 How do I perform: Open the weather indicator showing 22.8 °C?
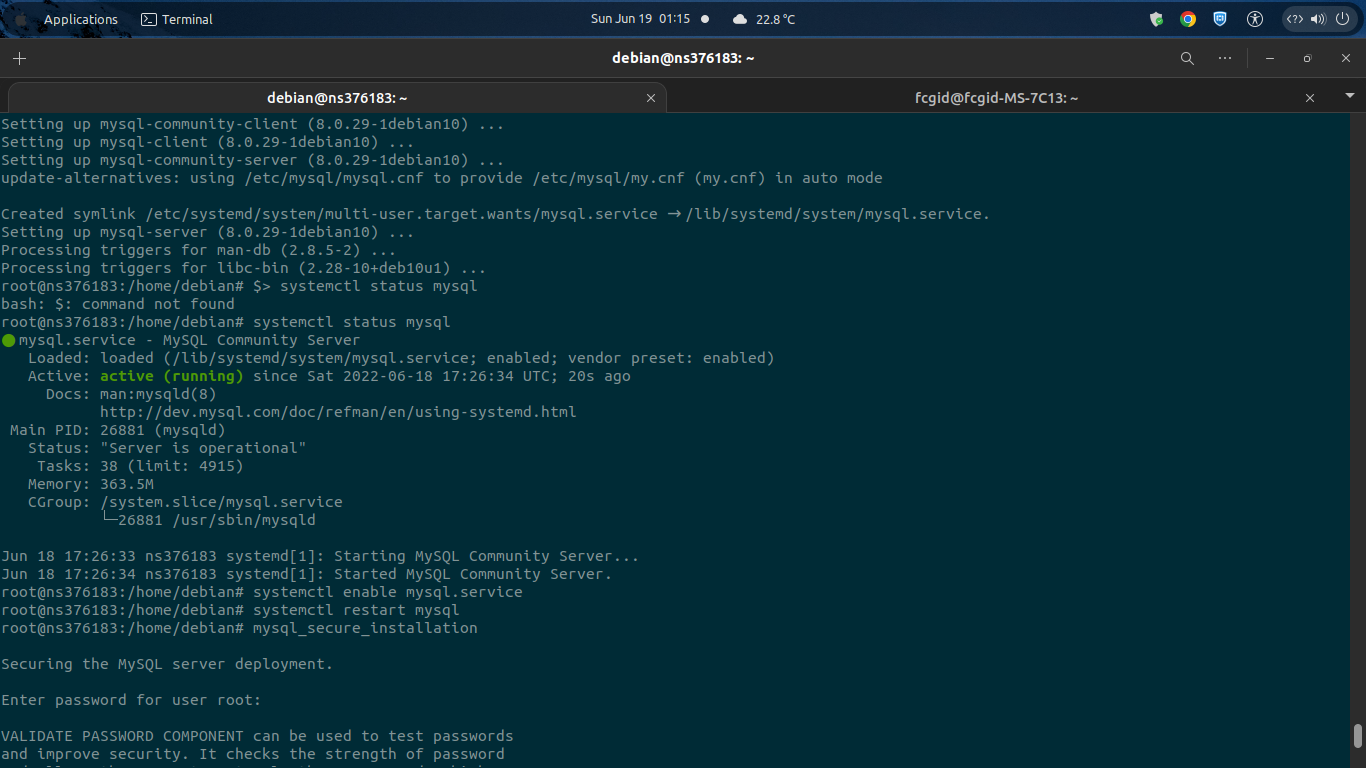[x=764, y=19]
